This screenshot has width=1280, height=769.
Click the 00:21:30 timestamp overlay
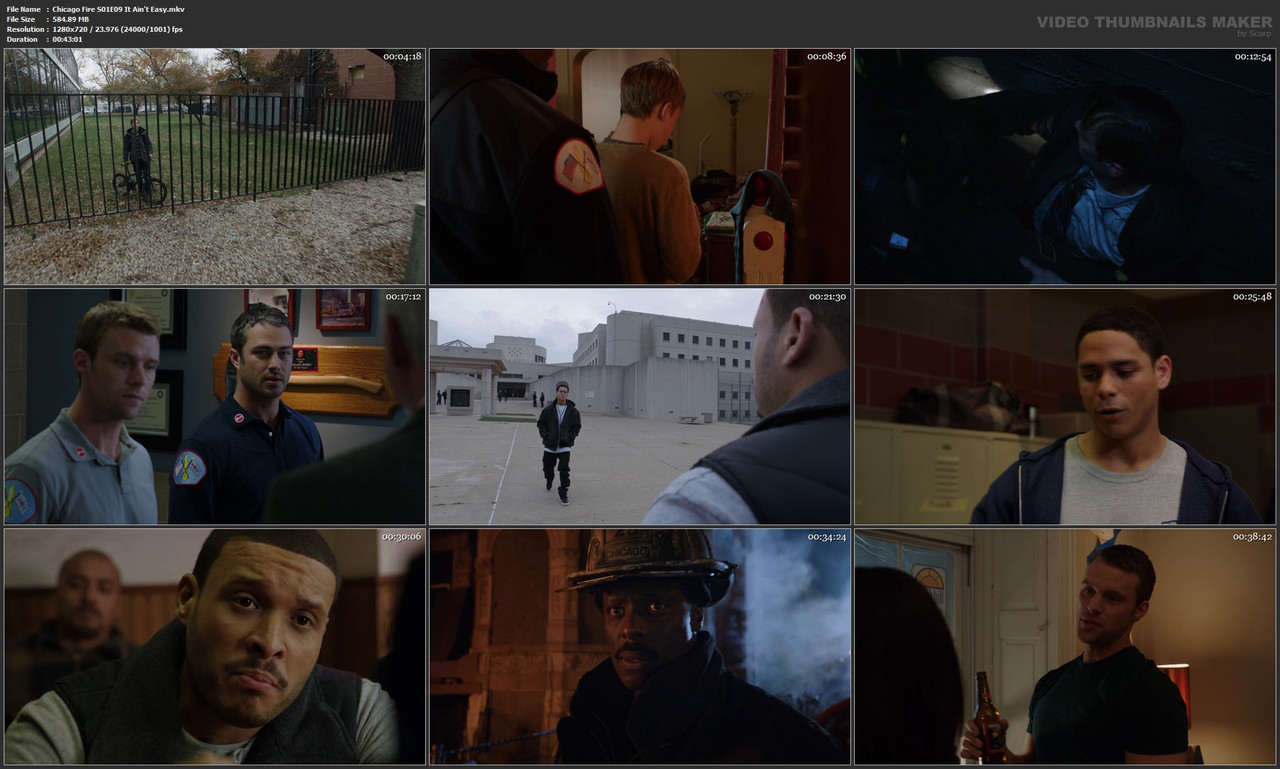coord(828,296)
